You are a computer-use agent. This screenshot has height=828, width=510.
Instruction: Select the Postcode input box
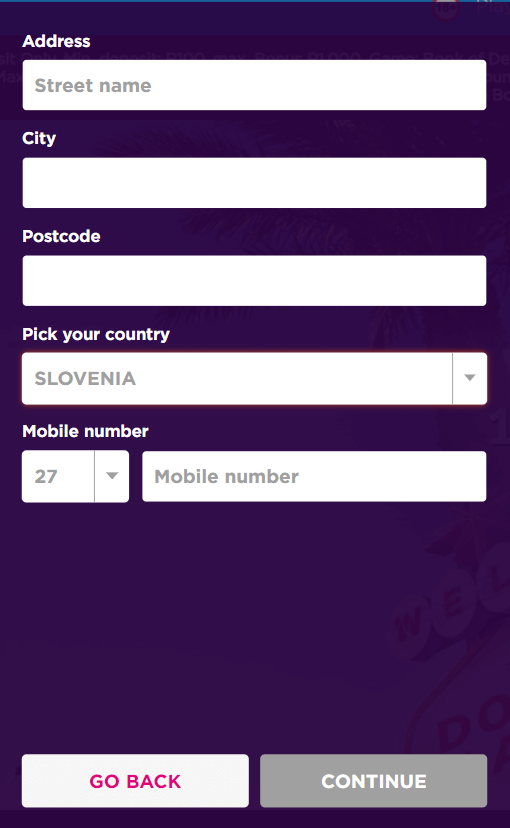[x=254, y=280]
